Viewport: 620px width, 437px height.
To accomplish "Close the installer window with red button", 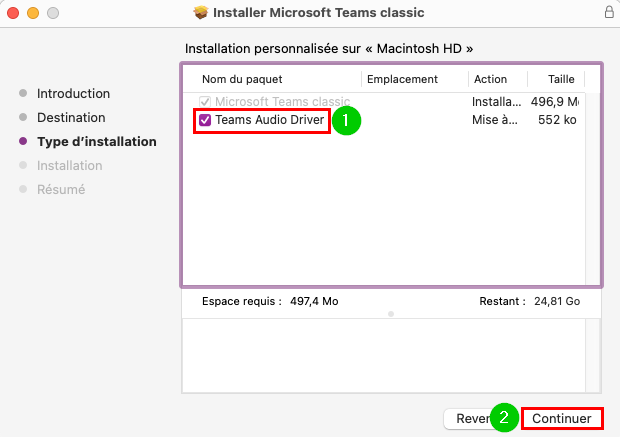I will point(13,13).
